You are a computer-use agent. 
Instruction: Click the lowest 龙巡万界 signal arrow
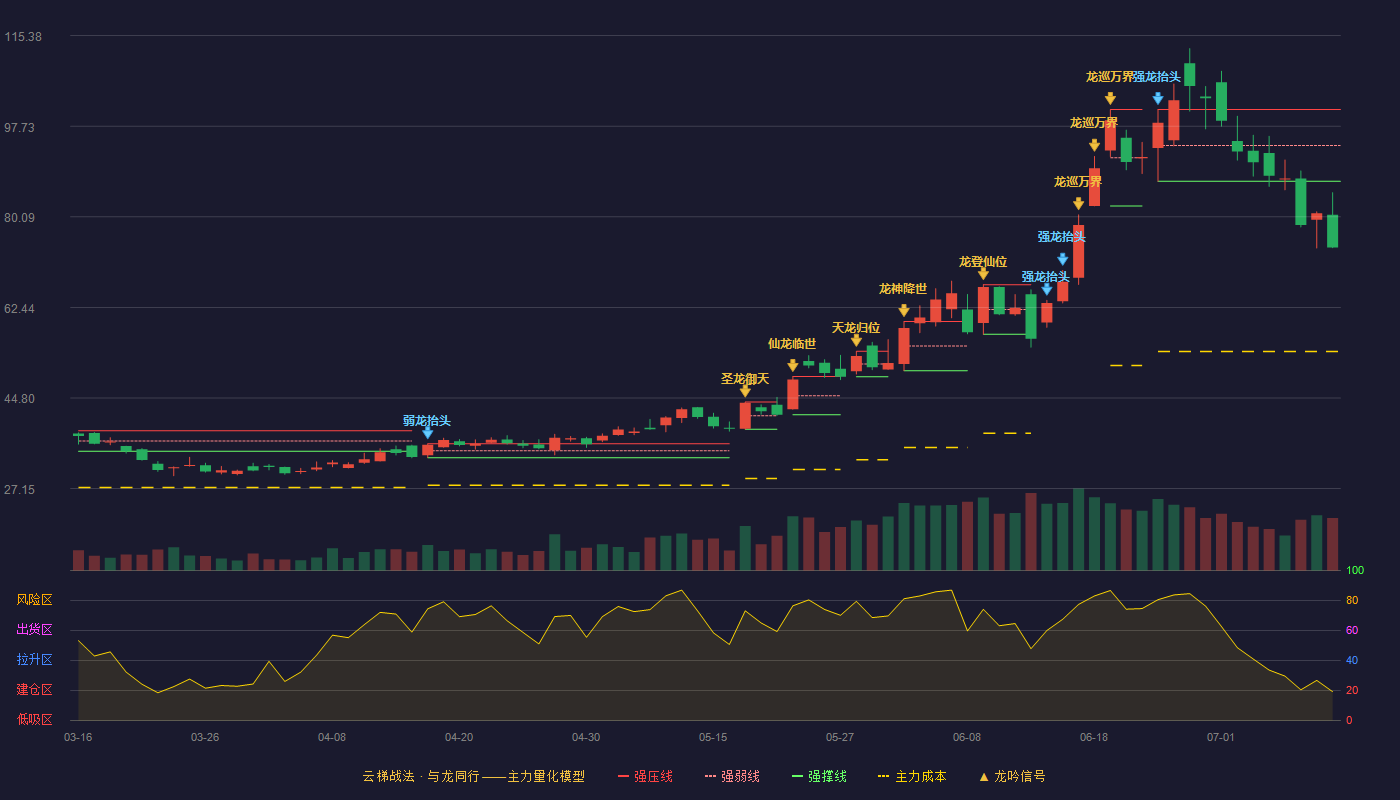(x=1078, y=204)
